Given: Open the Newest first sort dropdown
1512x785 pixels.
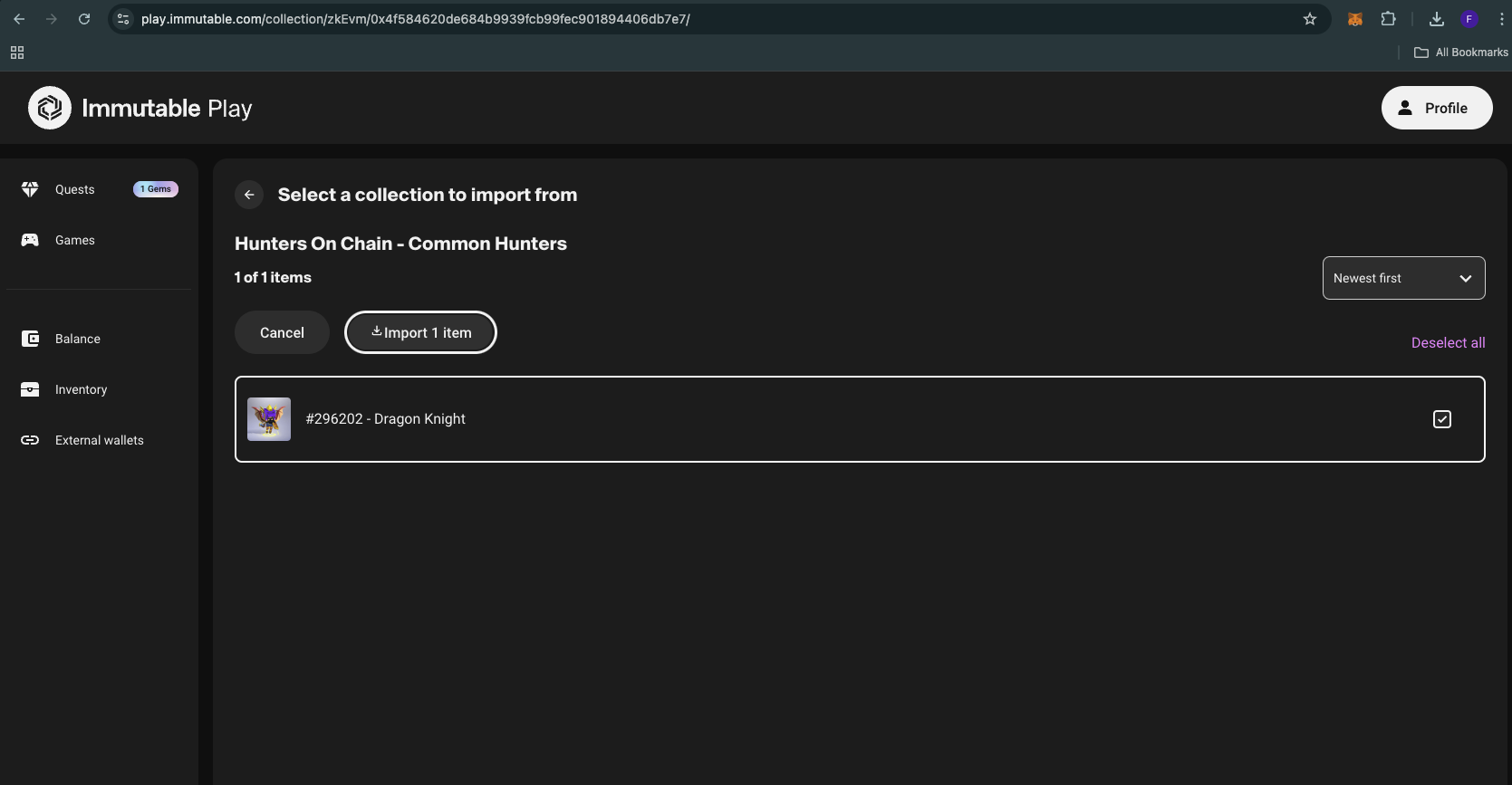Looking at the screenshot, I should tap(1403, 278).
